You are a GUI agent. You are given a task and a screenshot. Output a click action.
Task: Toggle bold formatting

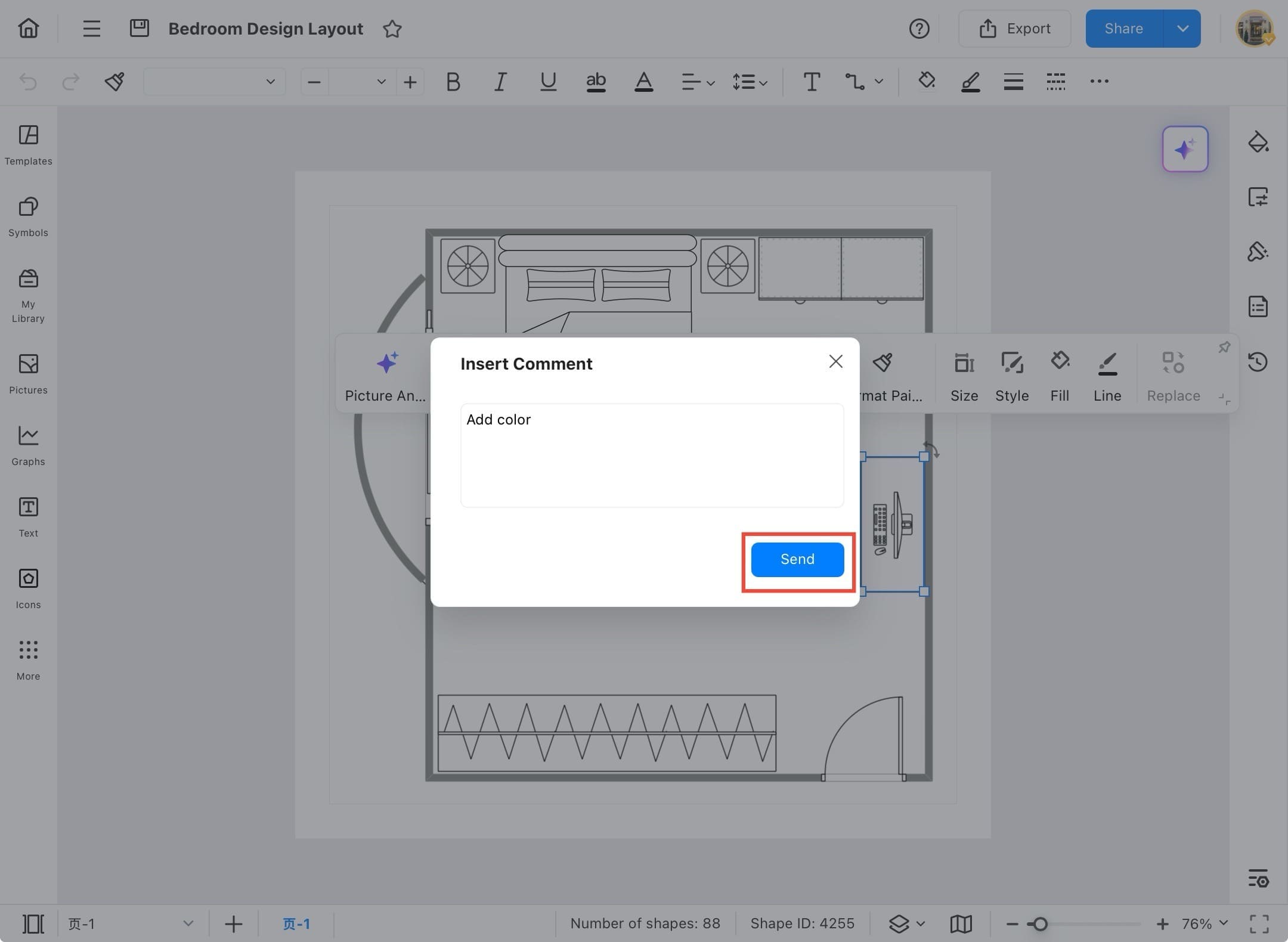coord(452,82)
